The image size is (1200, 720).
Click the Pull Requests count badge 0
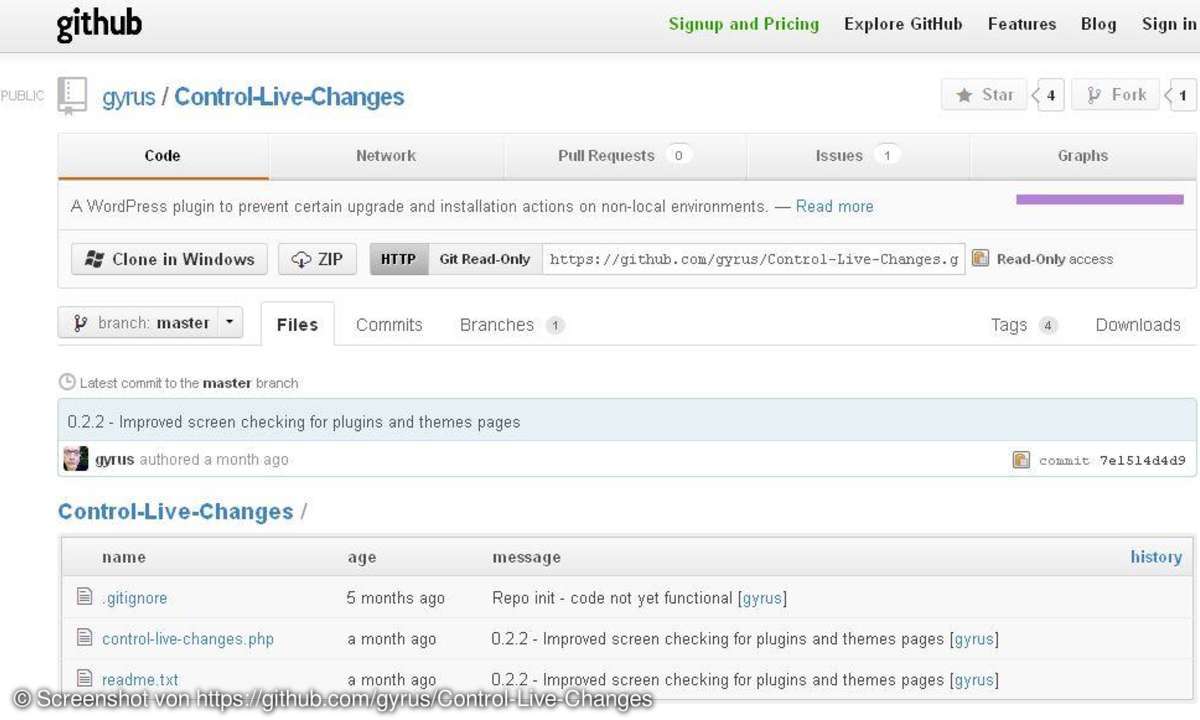(679, 155)
